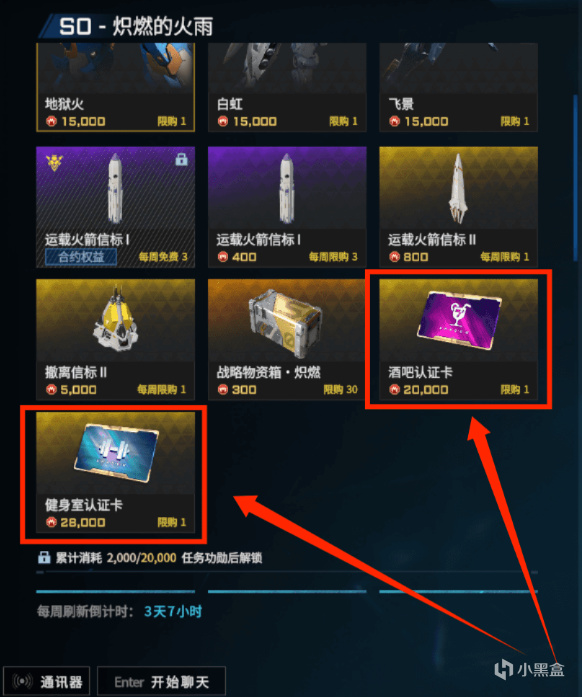The height and width of the screenshot is (697, 582).
Task: Select the 飞景 mech item card
Action: click(x=458, y=87)
